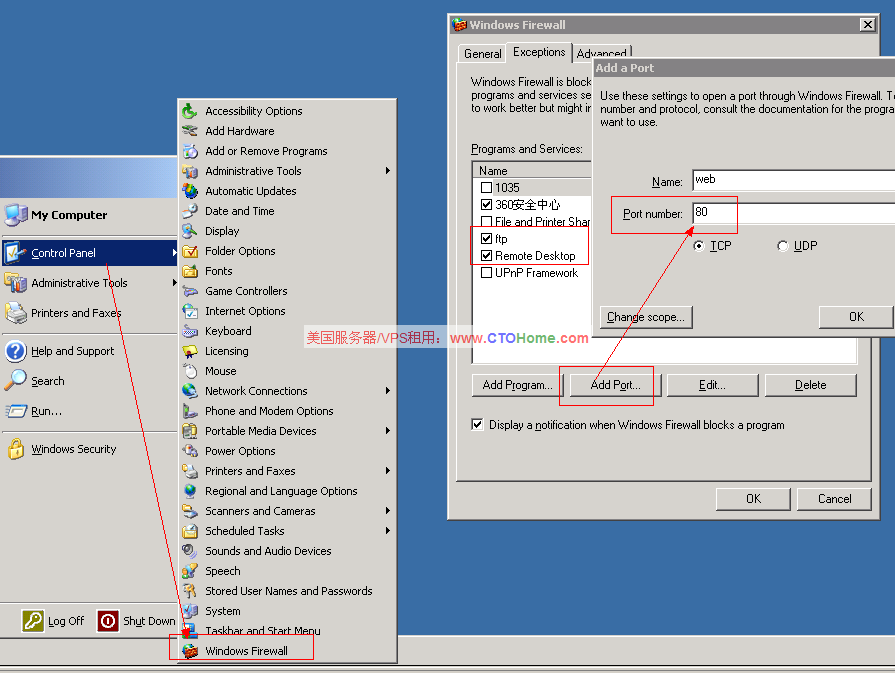Cancel the Windows Firewall dialog
This screenshot has width=895, height=673.
834,499
